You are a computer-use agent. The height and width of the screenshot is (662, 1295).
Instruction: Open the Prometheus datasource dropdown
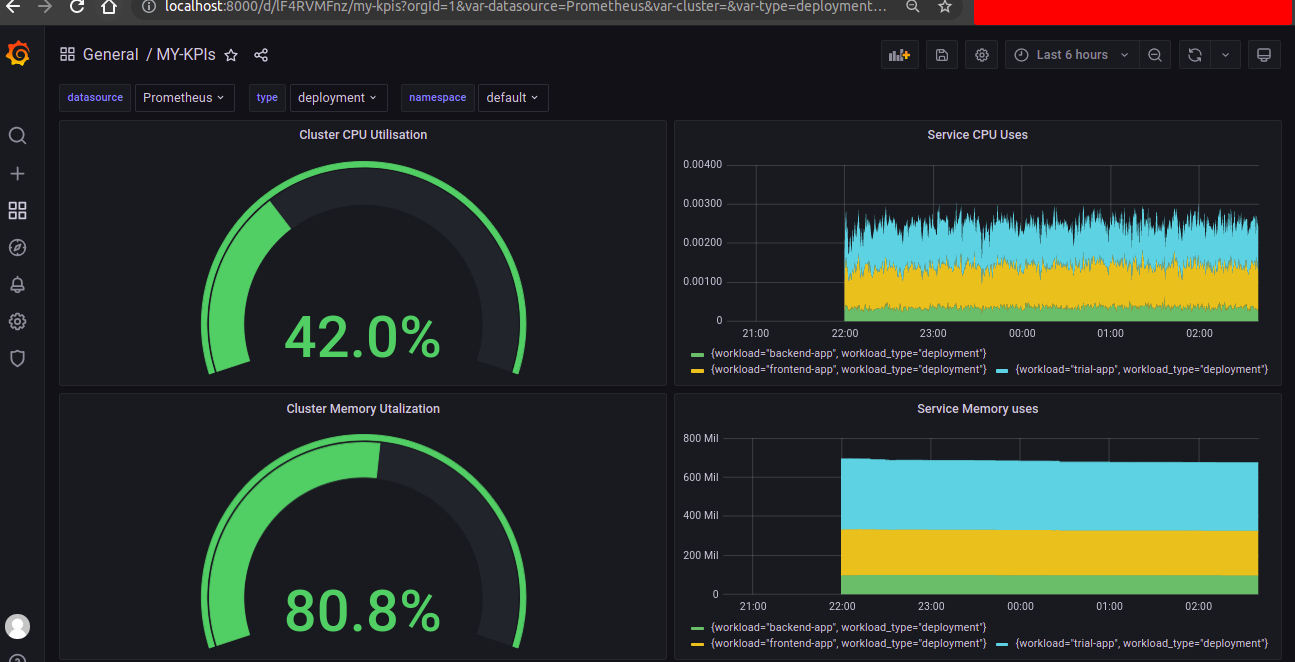[185, 97]
